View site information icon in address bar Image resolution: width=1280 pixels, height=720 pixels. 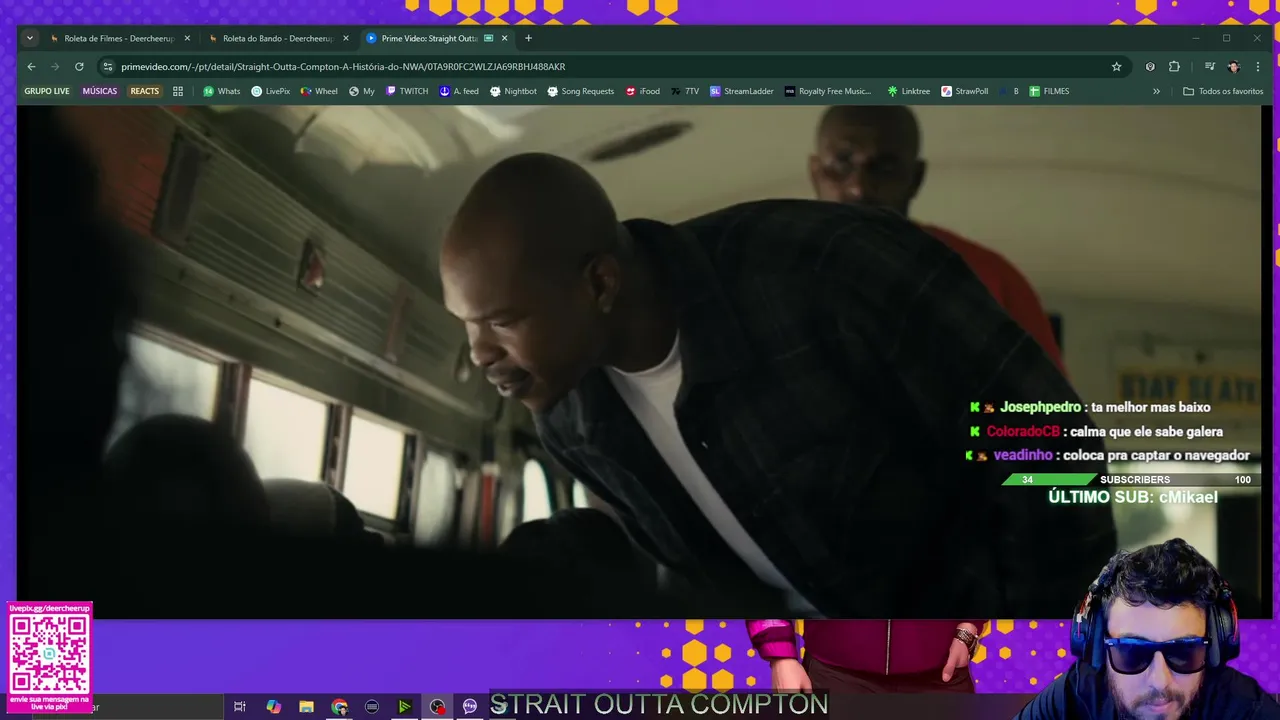107,66
